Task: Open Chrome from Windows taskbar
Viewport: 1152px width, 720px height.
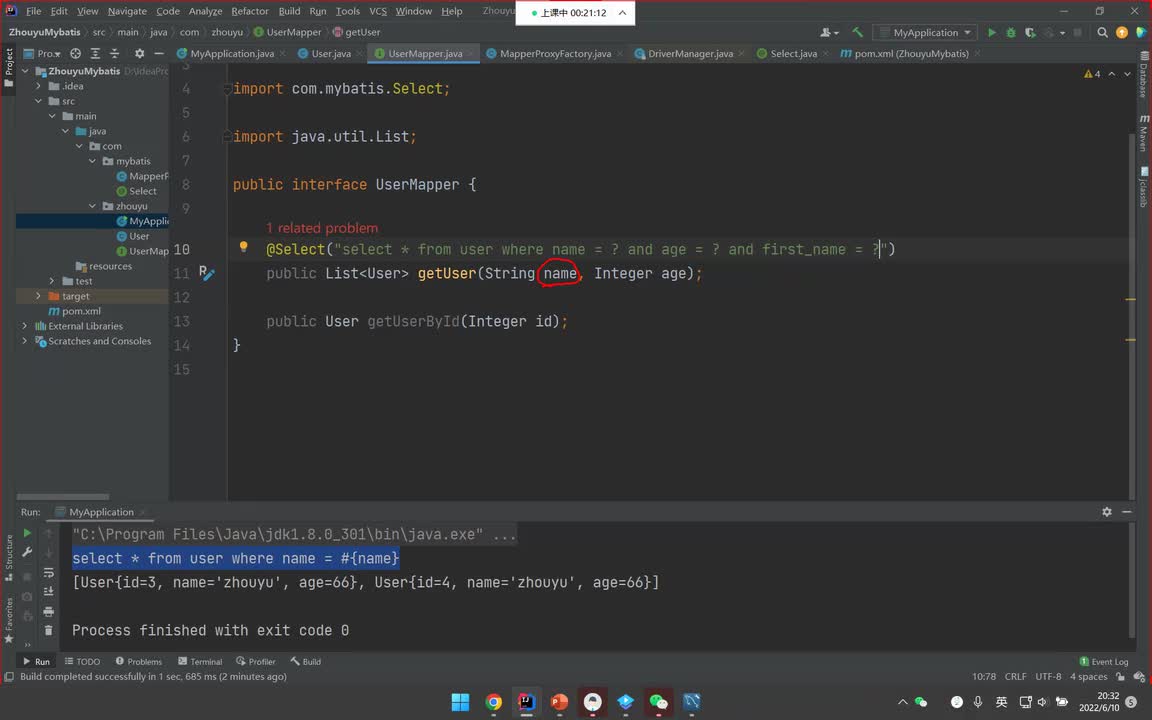Action: 494,702
